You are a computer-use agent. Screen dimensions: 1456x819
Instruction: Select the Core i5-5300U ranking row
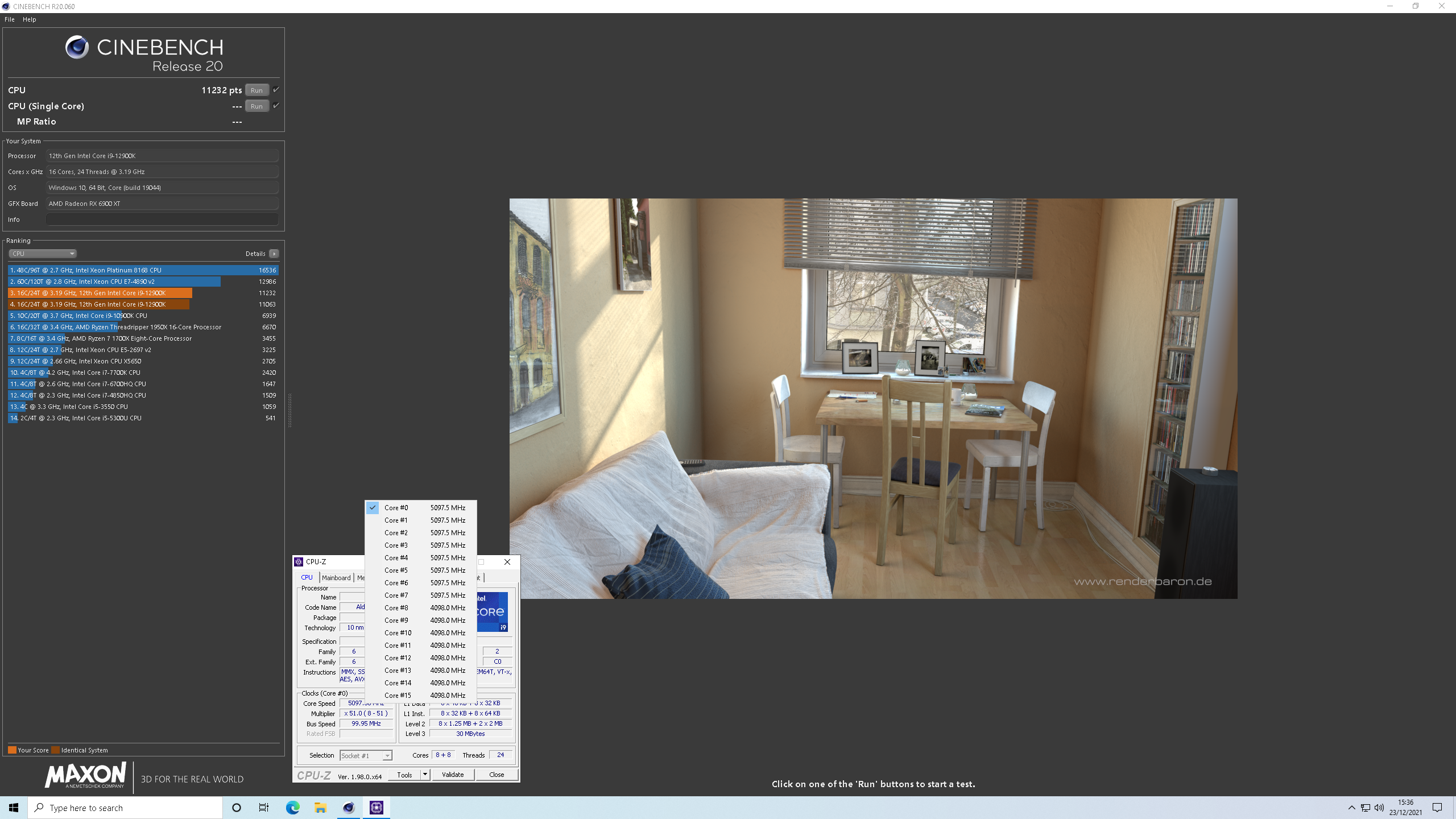coord(143,418)
